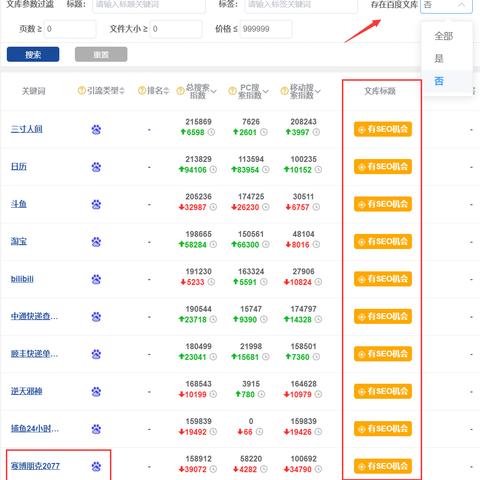Click the help icon next to 移动搜索指数
This screenshot has width=480, height=480.
click(x=284, y=91)
